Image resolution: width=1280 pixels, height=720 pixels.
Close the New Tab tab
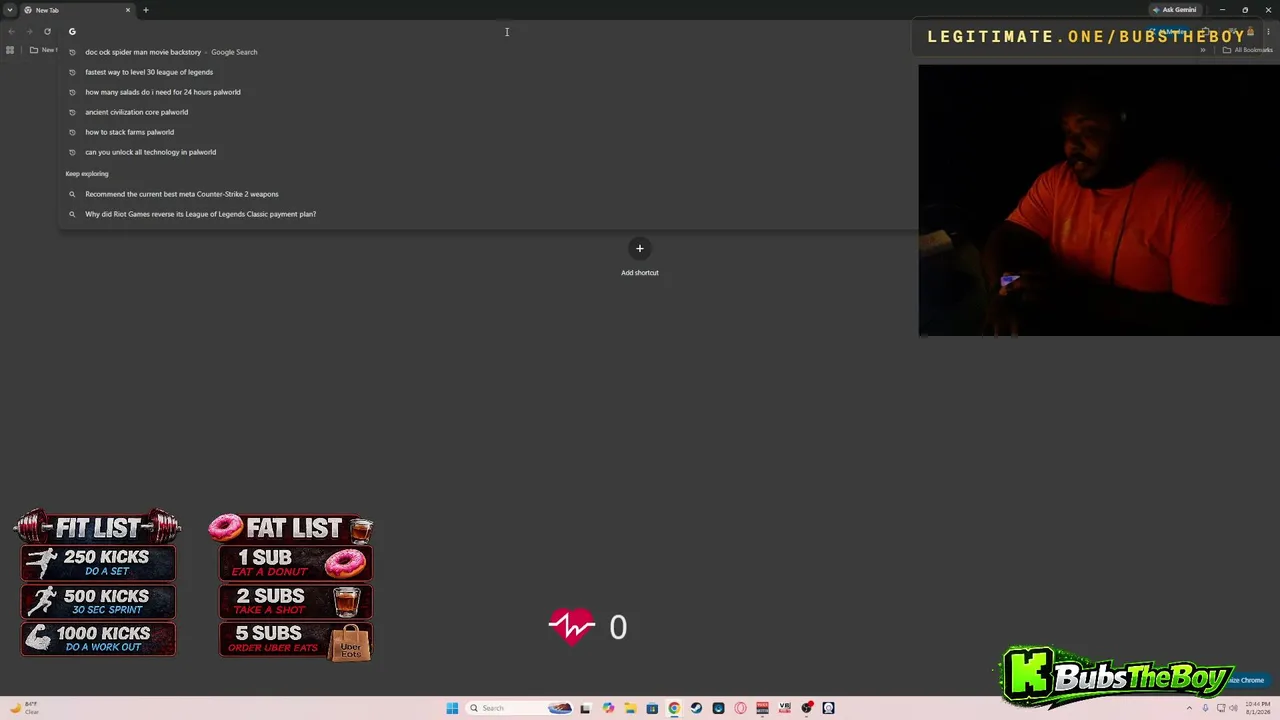pyautogui.click(x=128, y=10)
